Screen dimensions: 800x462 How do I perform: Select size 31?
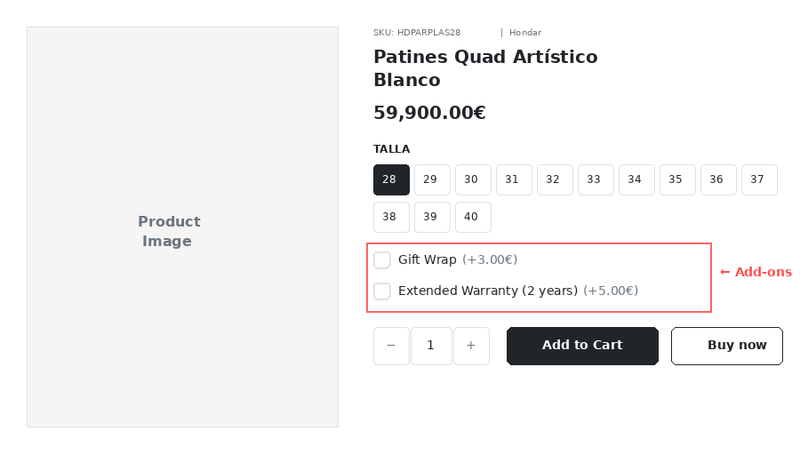pos(514,180)
